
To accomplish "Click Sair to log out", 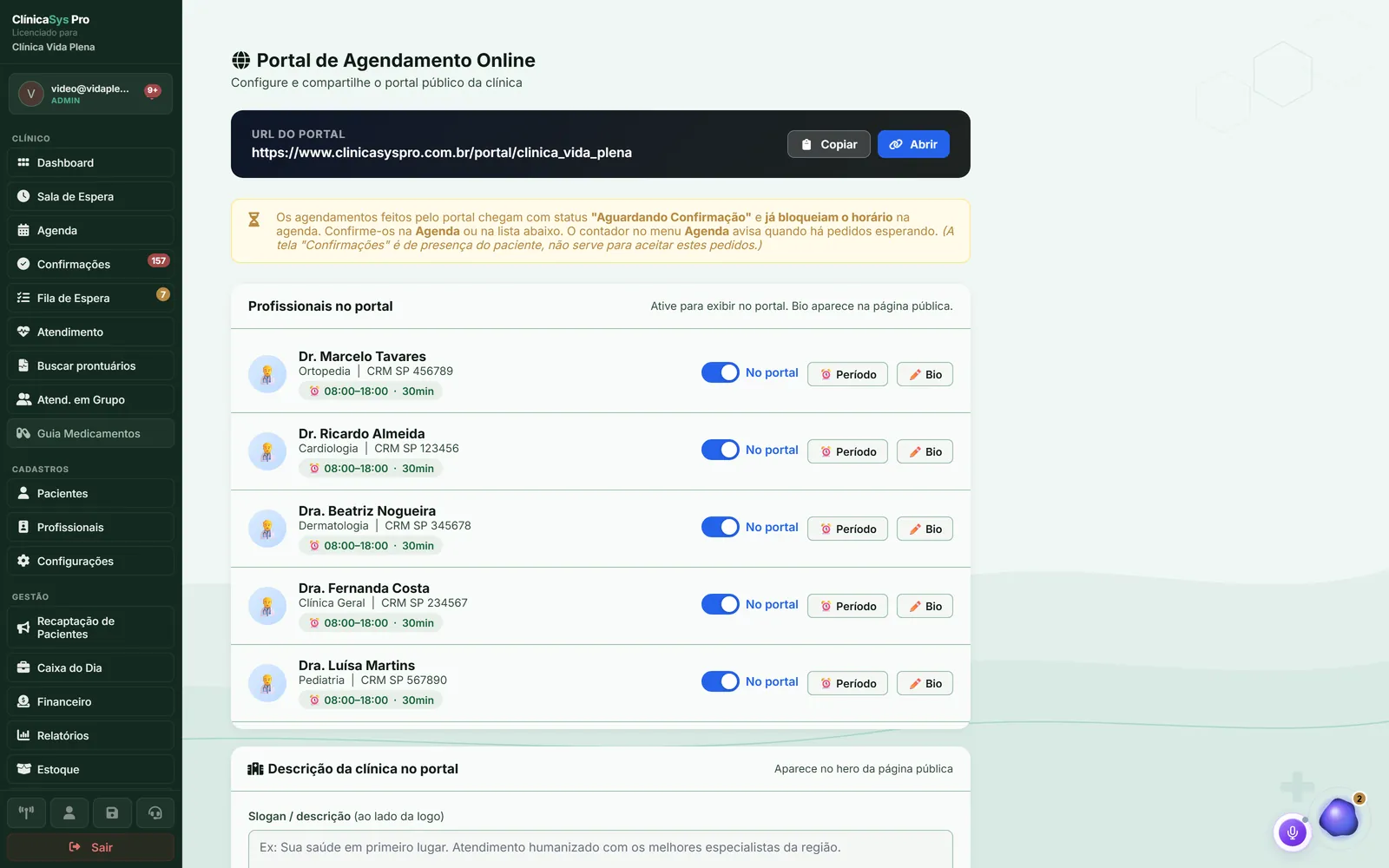I will click(90, 847).
